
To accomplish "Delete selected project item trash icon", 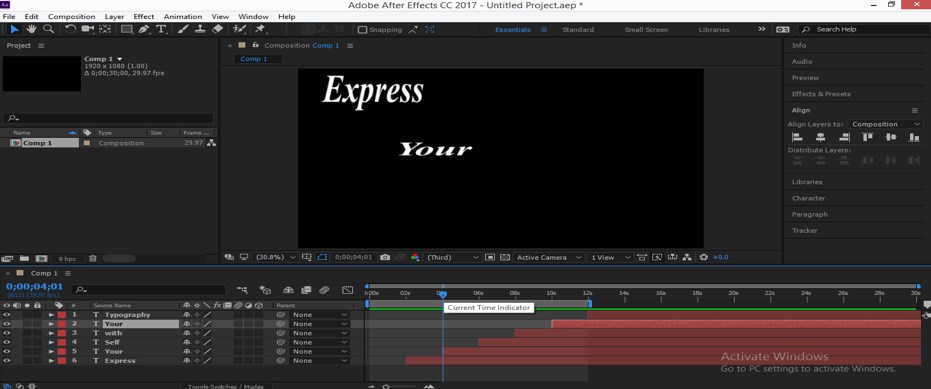I will pos(93,258).
